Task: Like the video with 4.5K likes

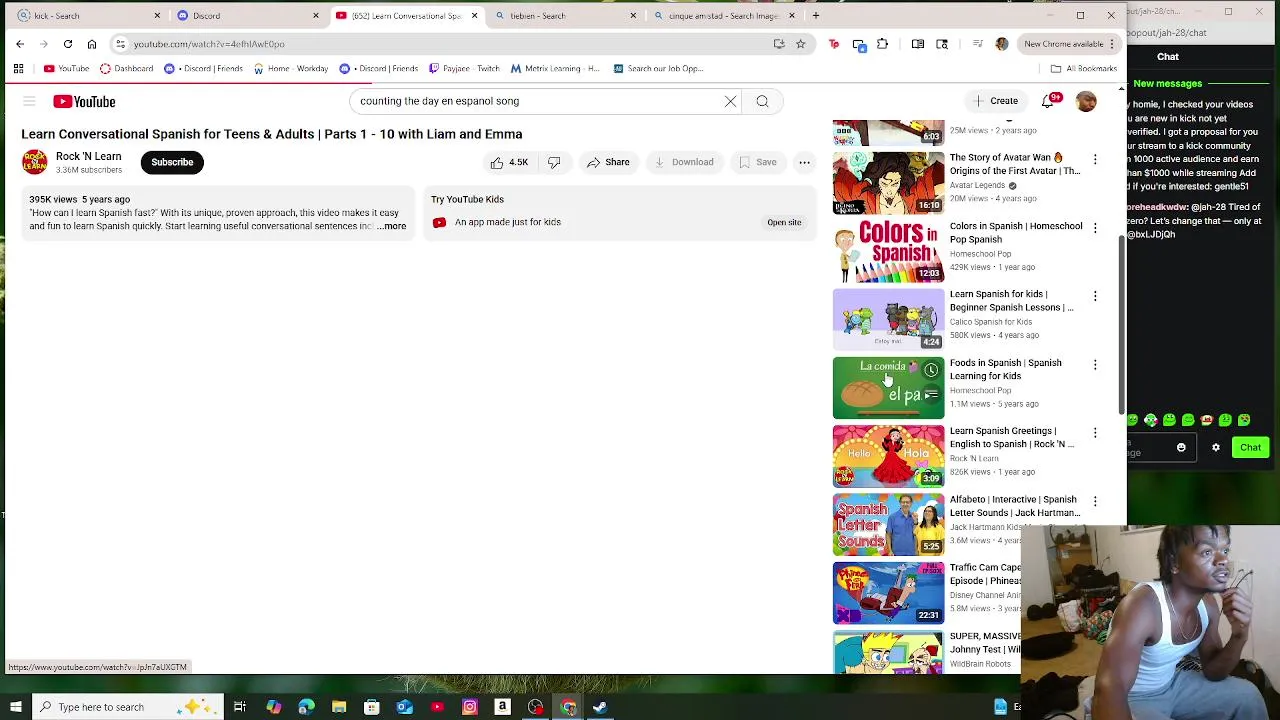Action: click(508, 162)
